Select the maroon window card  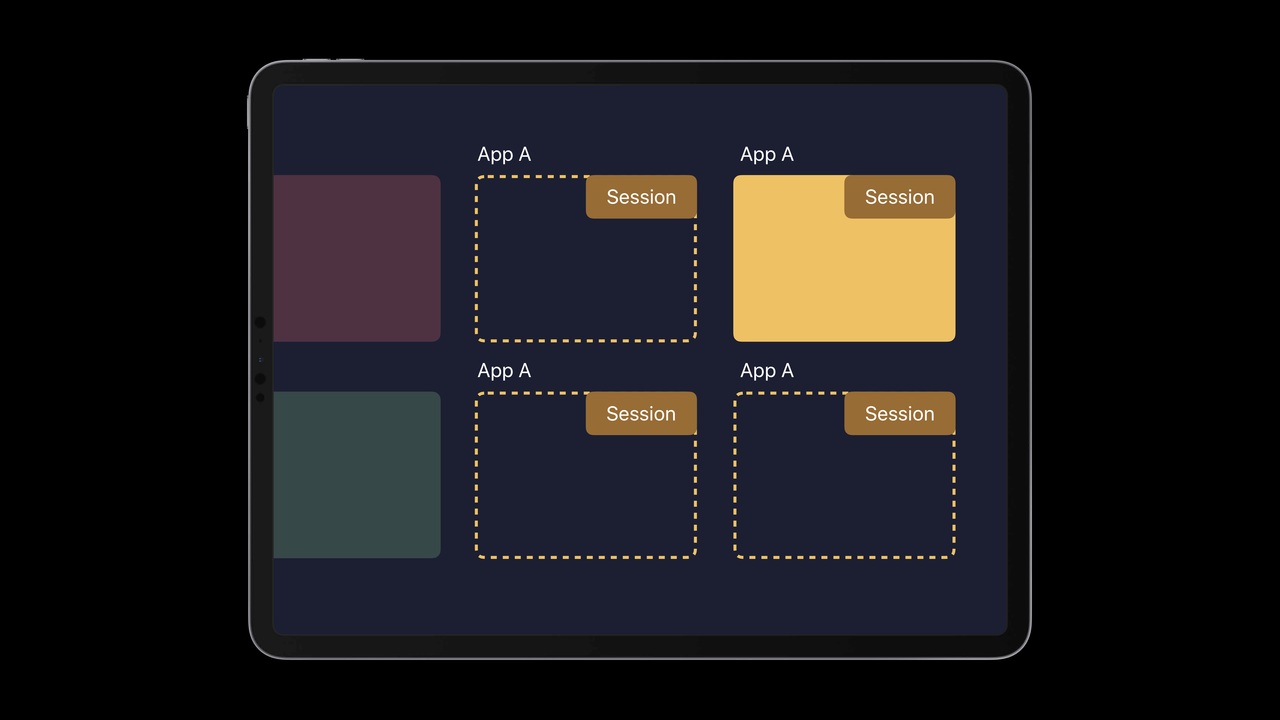[357, 258]
